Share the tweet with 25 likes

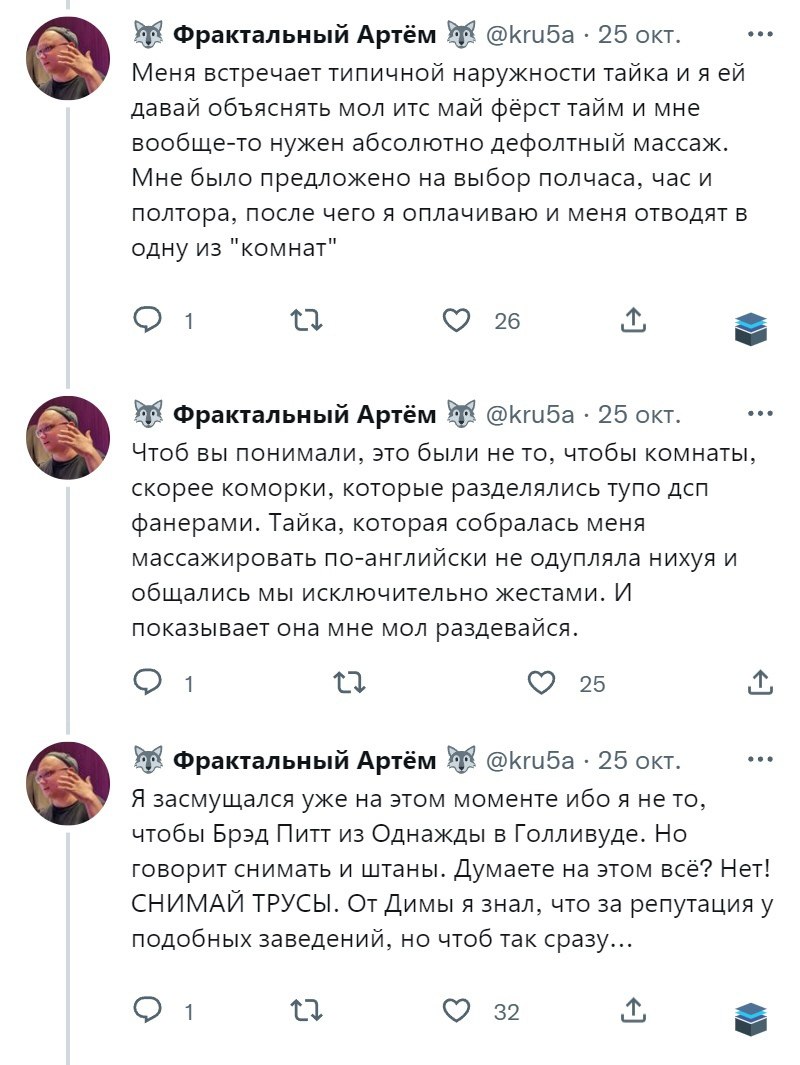coord(760,683)
